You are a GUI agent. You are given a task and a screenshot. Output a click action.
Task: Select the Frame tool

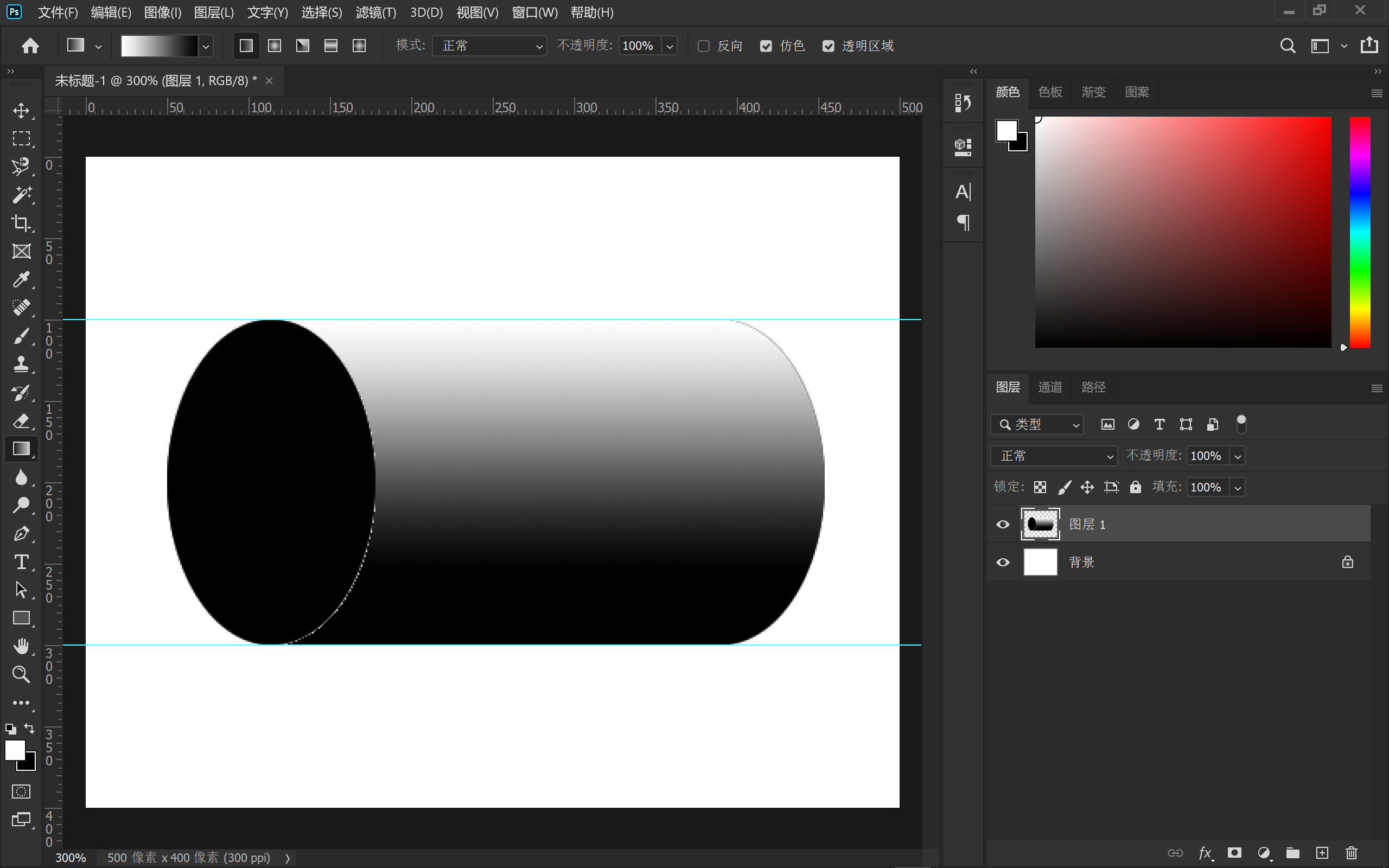[21, 251]
